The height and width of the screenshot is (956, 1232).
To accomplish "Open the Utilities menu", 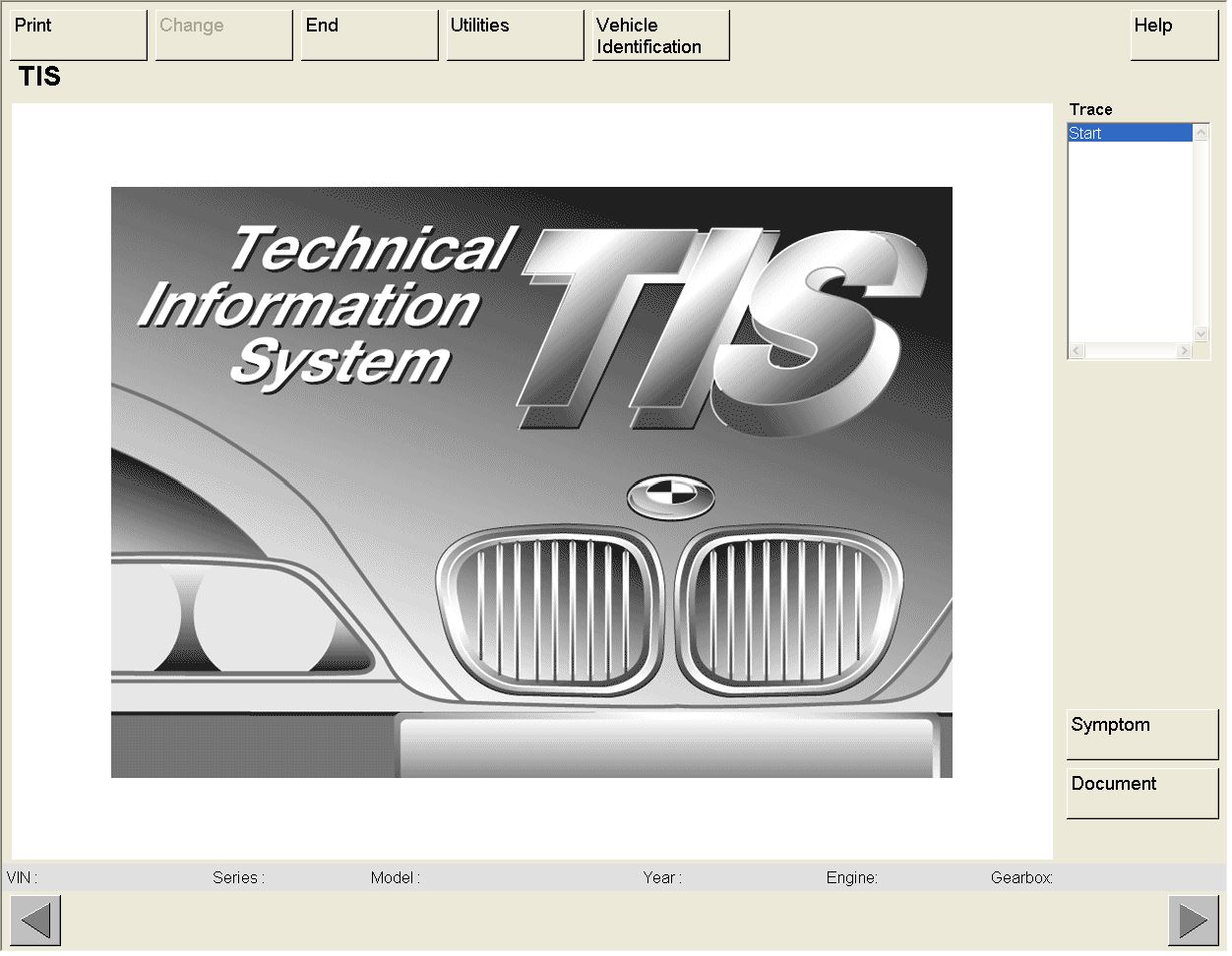I will tap(516, 35).
